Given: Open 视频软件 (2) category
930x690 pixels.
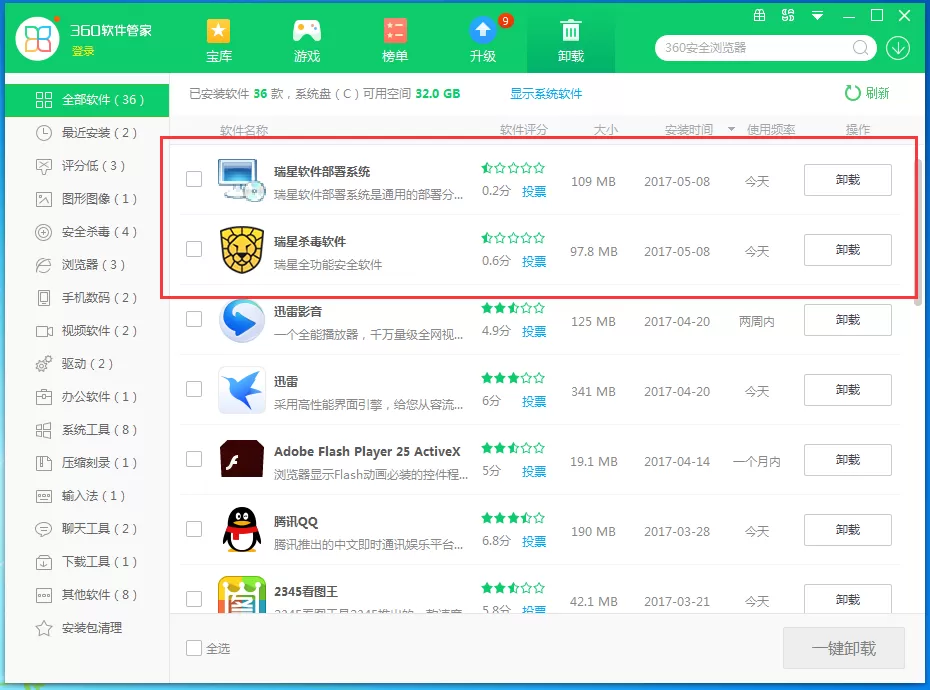Looking at the screenshot, I should click(x=87, y=331).
